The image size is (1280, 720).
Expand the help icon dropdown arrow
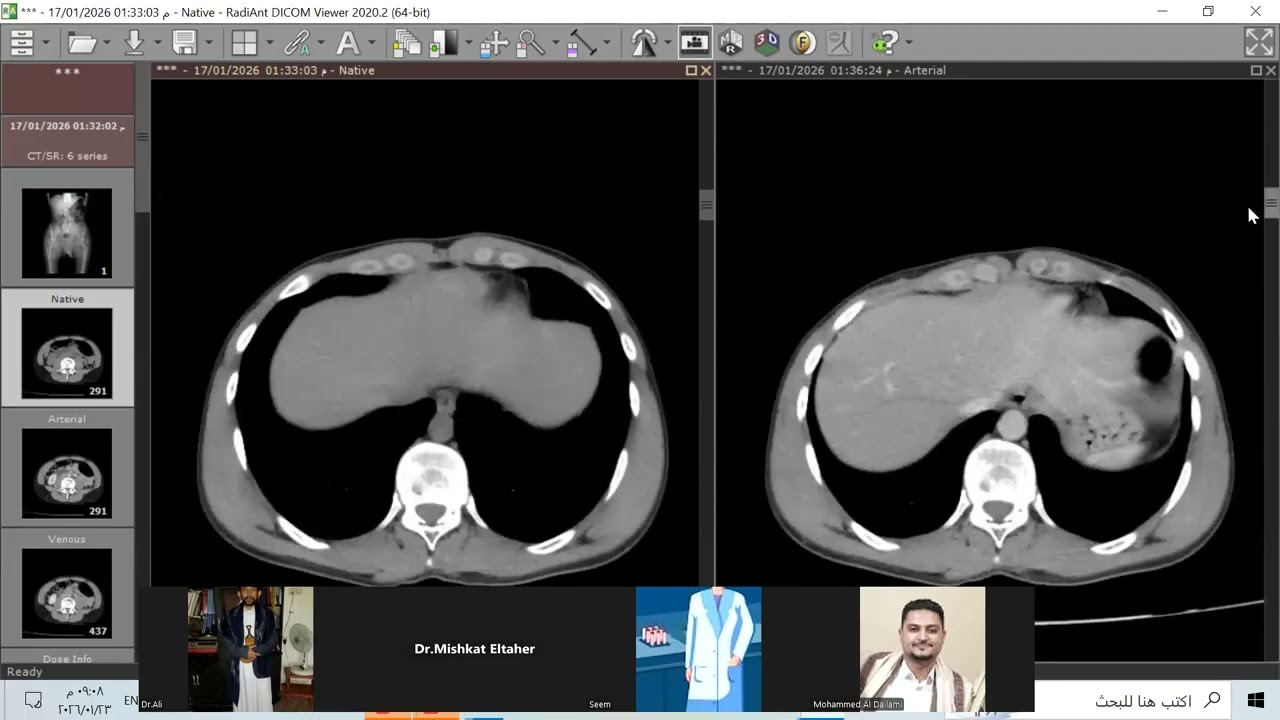point(908,43)
